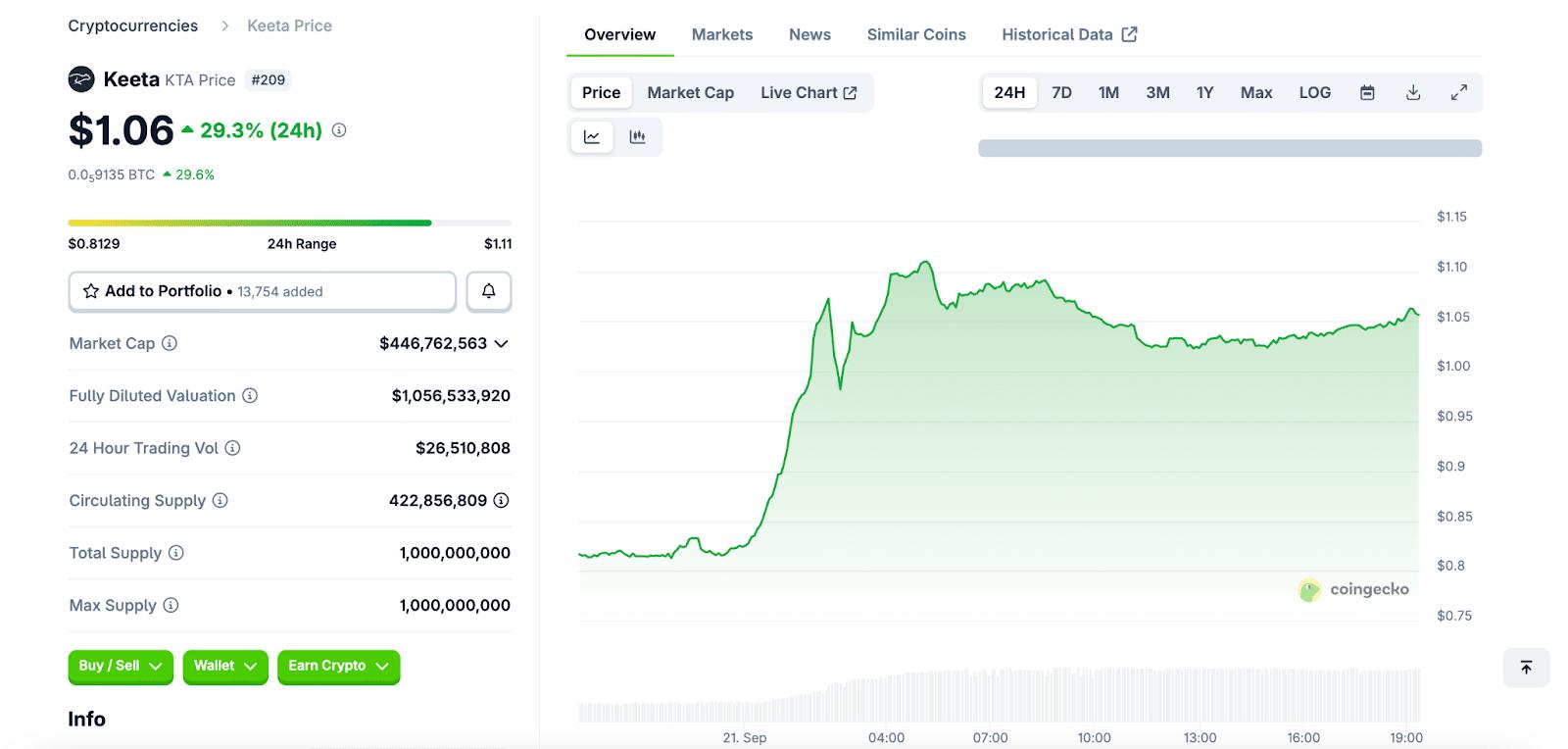Expand the Market Cap value chevron
The image size is (1568, 749).
click(502, 344)
